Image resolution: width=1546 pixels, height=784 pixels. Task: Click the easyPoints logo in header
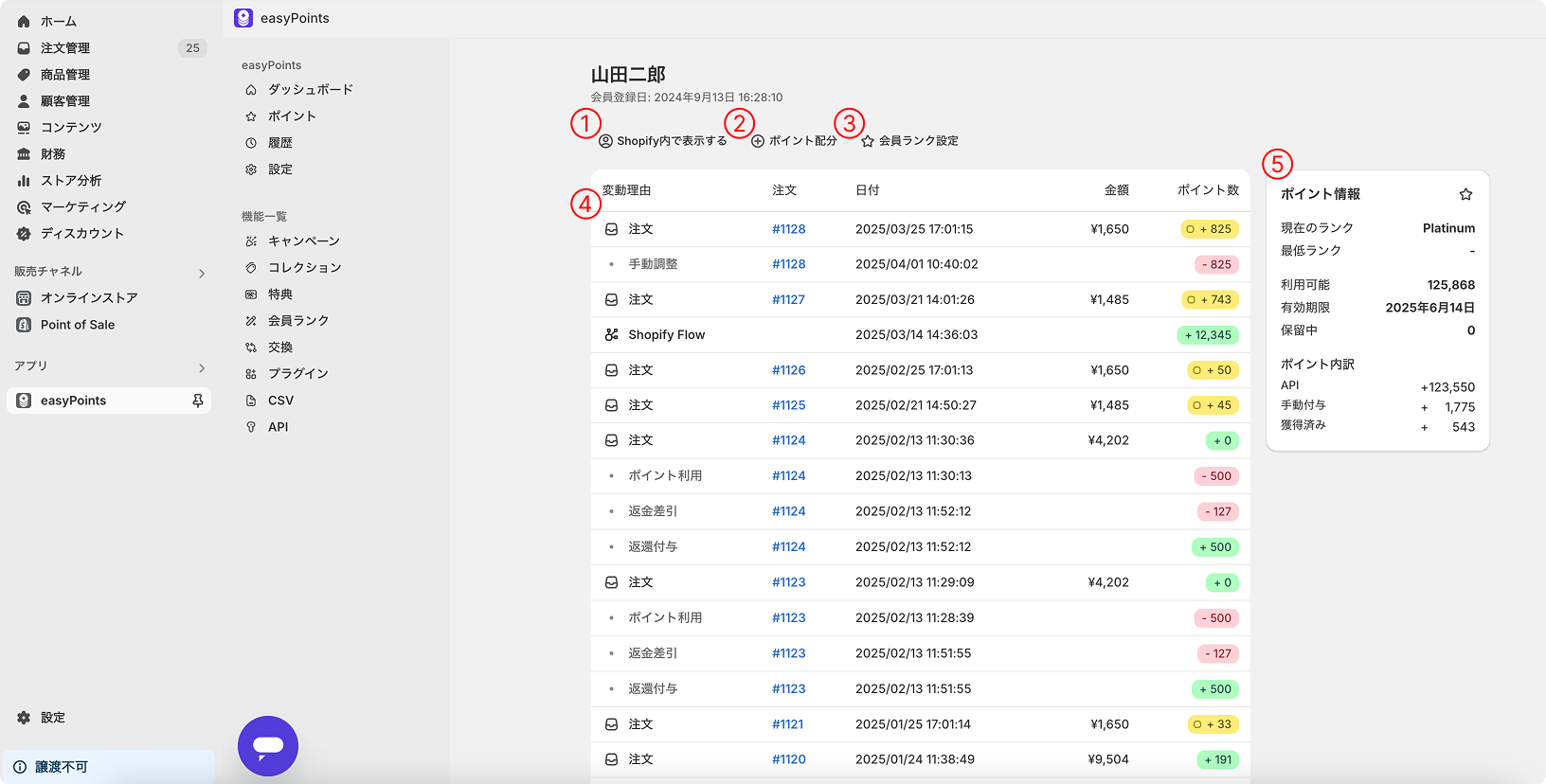pyautogui.click(x=243, y=18)
